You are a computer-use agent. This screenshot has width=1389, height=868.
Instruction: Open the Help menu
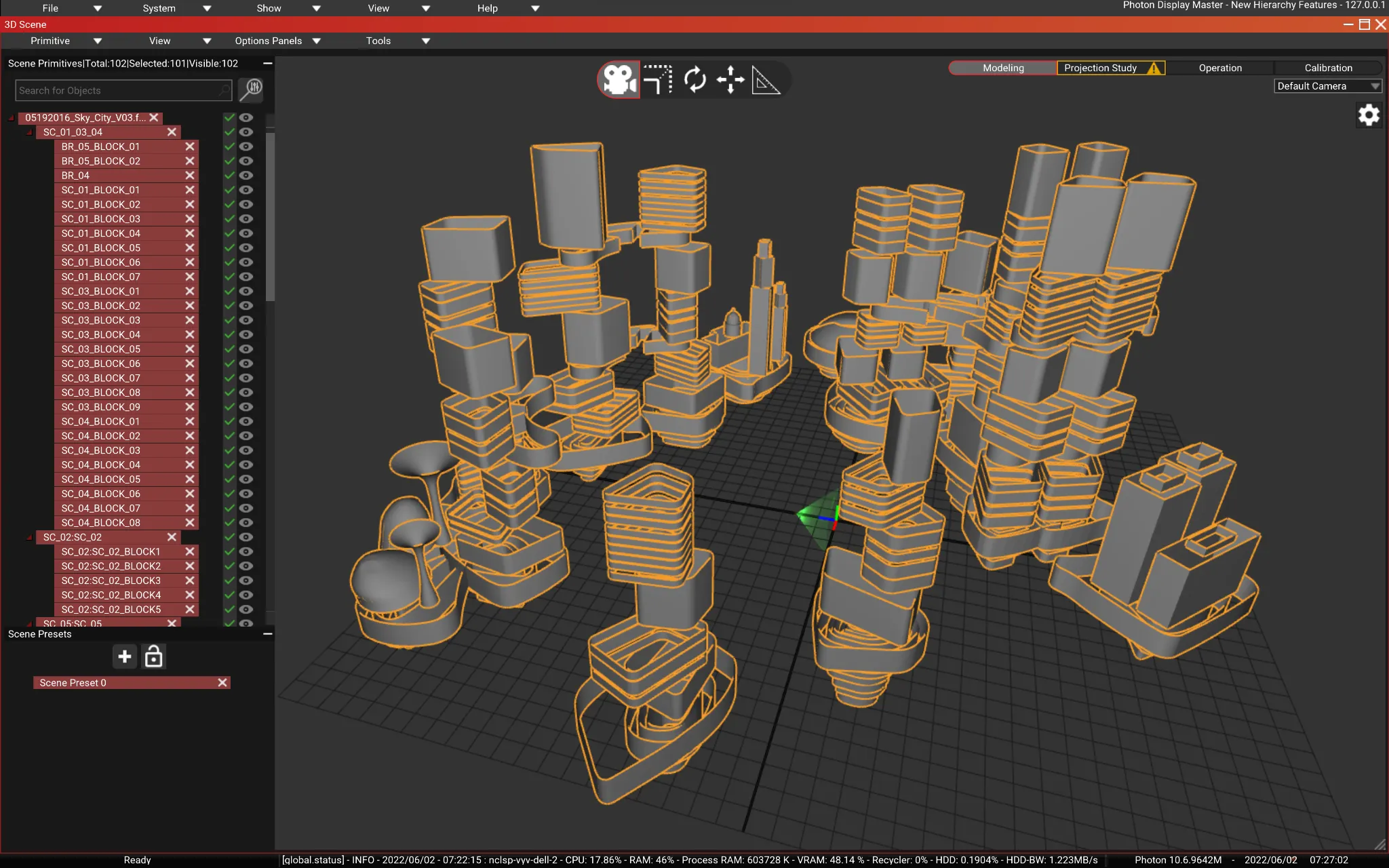488,8
